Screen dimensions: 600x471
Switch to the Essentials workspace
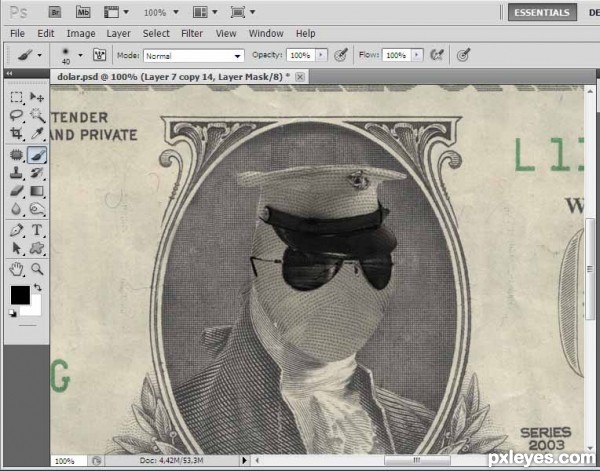[x=542, y=13]
